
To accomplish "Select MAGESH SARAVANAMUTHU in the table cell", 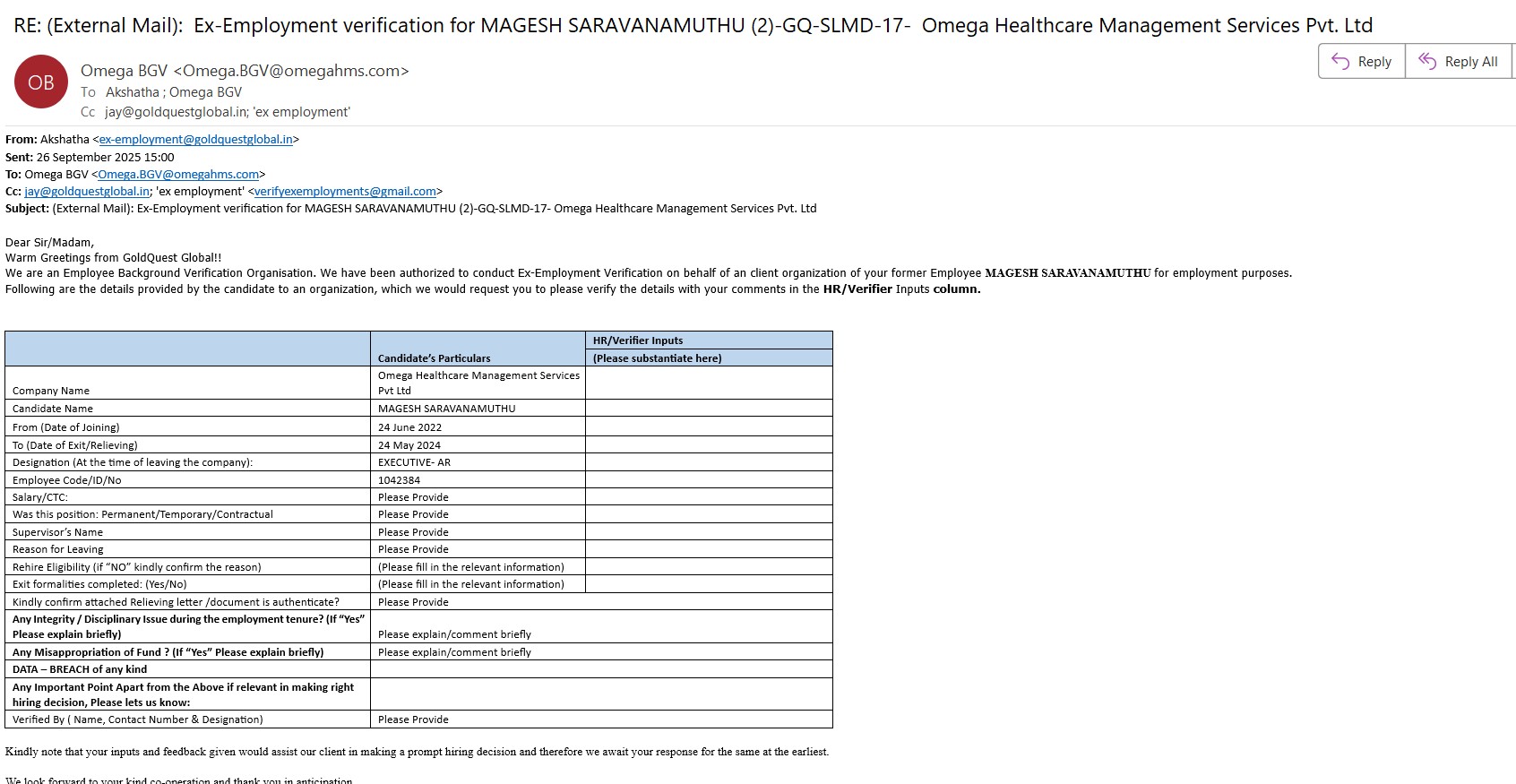I will point(447,409).
